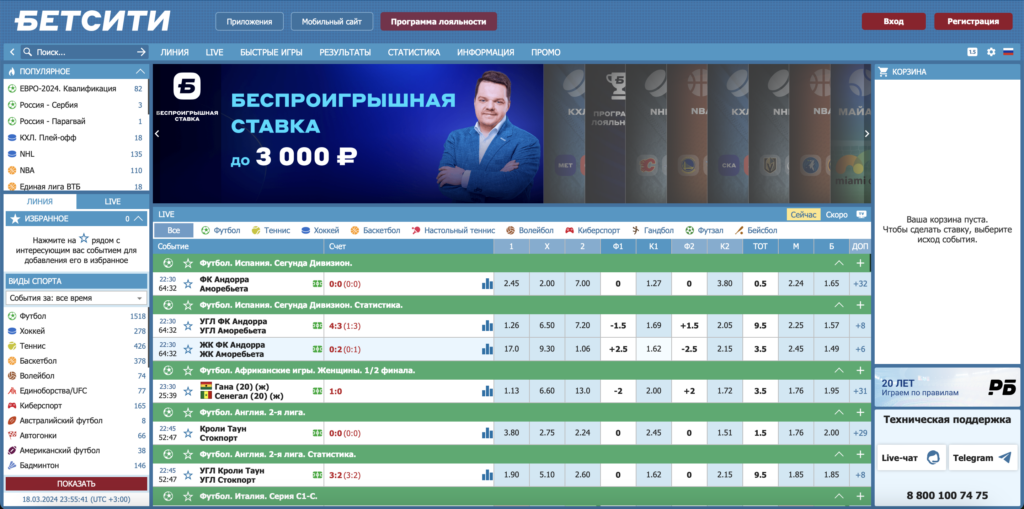
Task: Add ЖК ФК Андорра match to favorites
Action: point(188,349)
